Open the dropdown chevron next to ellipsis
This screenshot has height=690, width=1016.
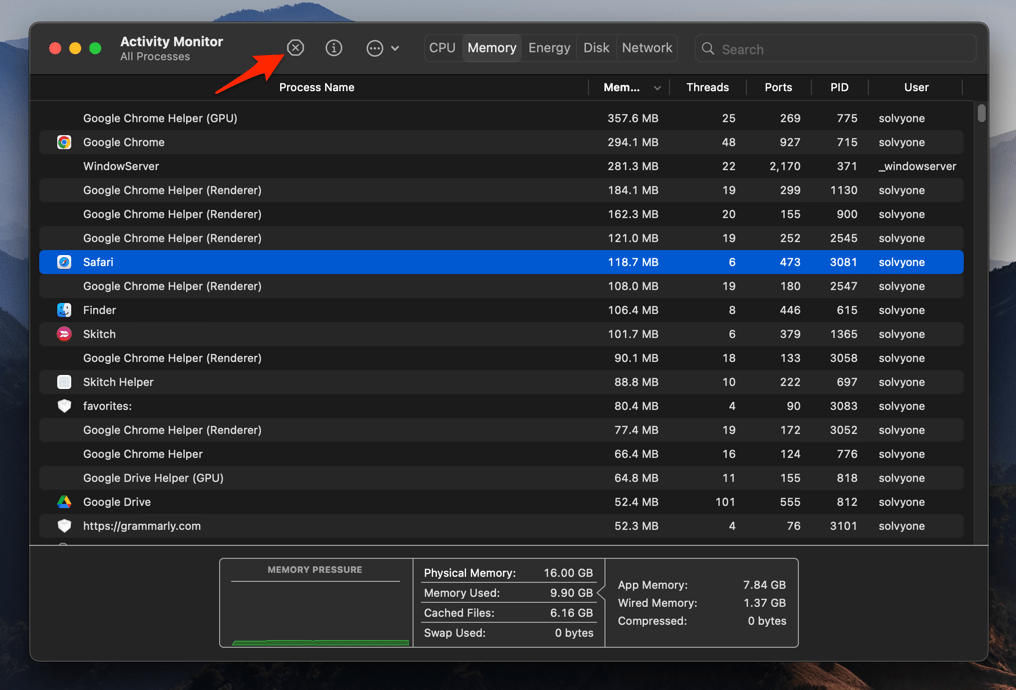(x=394, y=47)
